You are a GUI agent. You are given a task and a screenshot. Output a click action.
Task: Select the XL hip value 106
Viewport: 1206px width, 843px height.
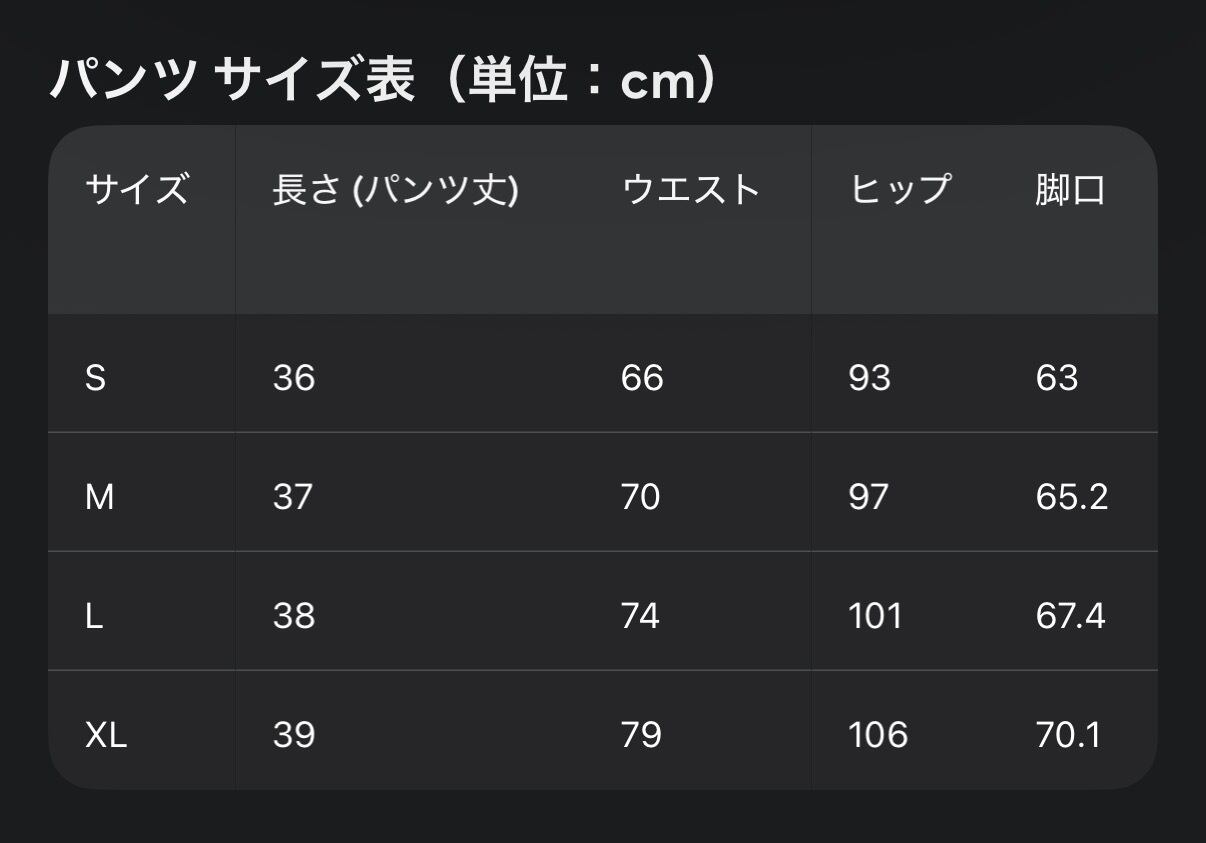[x=878, y=735]
